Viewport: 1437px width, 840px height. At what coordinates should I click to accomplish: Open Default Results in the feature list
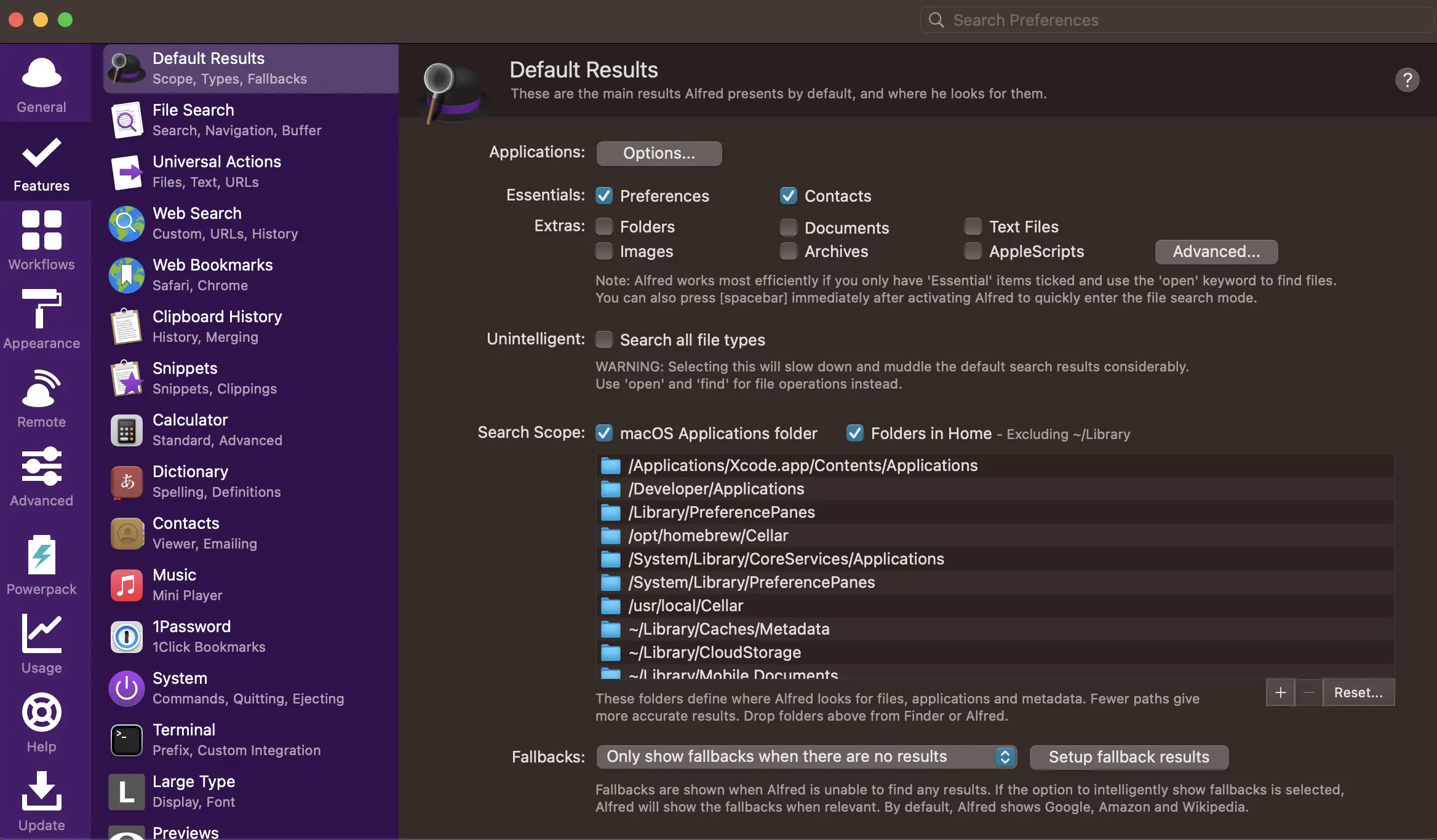(x=251, y=68)
